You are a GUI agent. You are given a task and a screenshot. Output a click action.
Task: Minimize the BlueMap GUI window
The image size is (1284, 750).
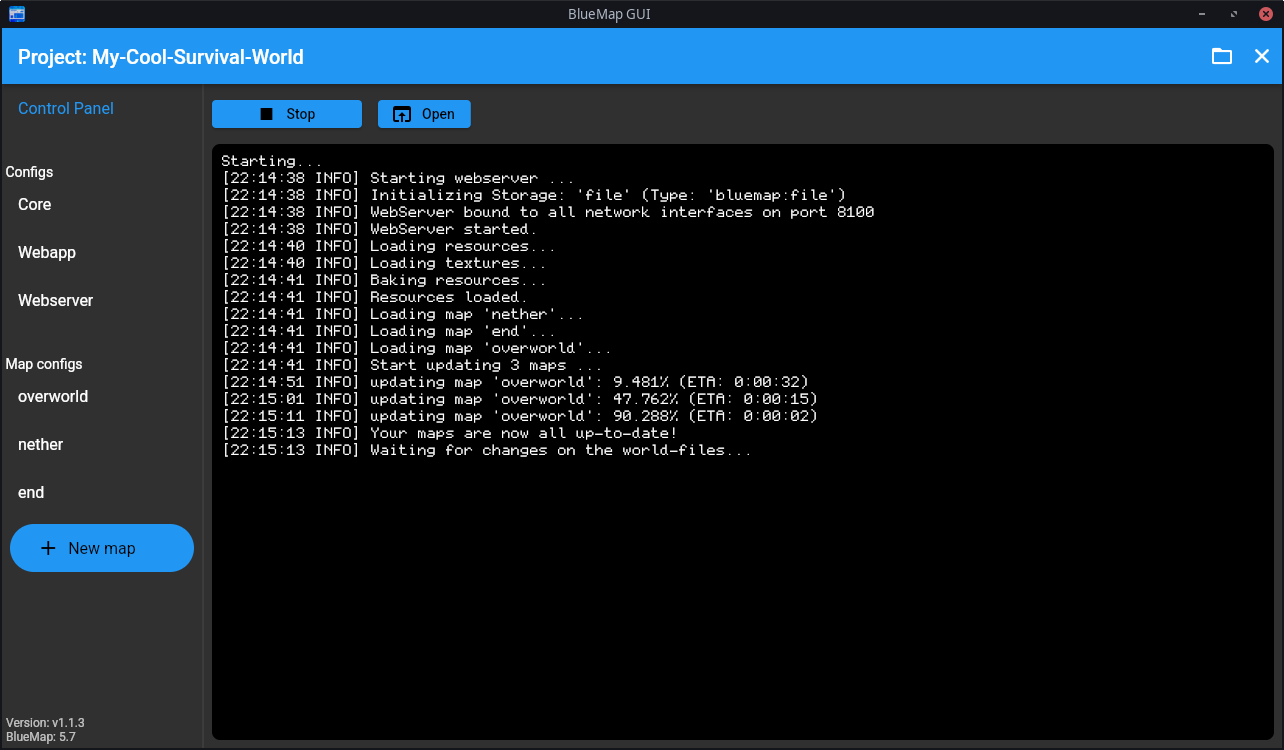1202,14
